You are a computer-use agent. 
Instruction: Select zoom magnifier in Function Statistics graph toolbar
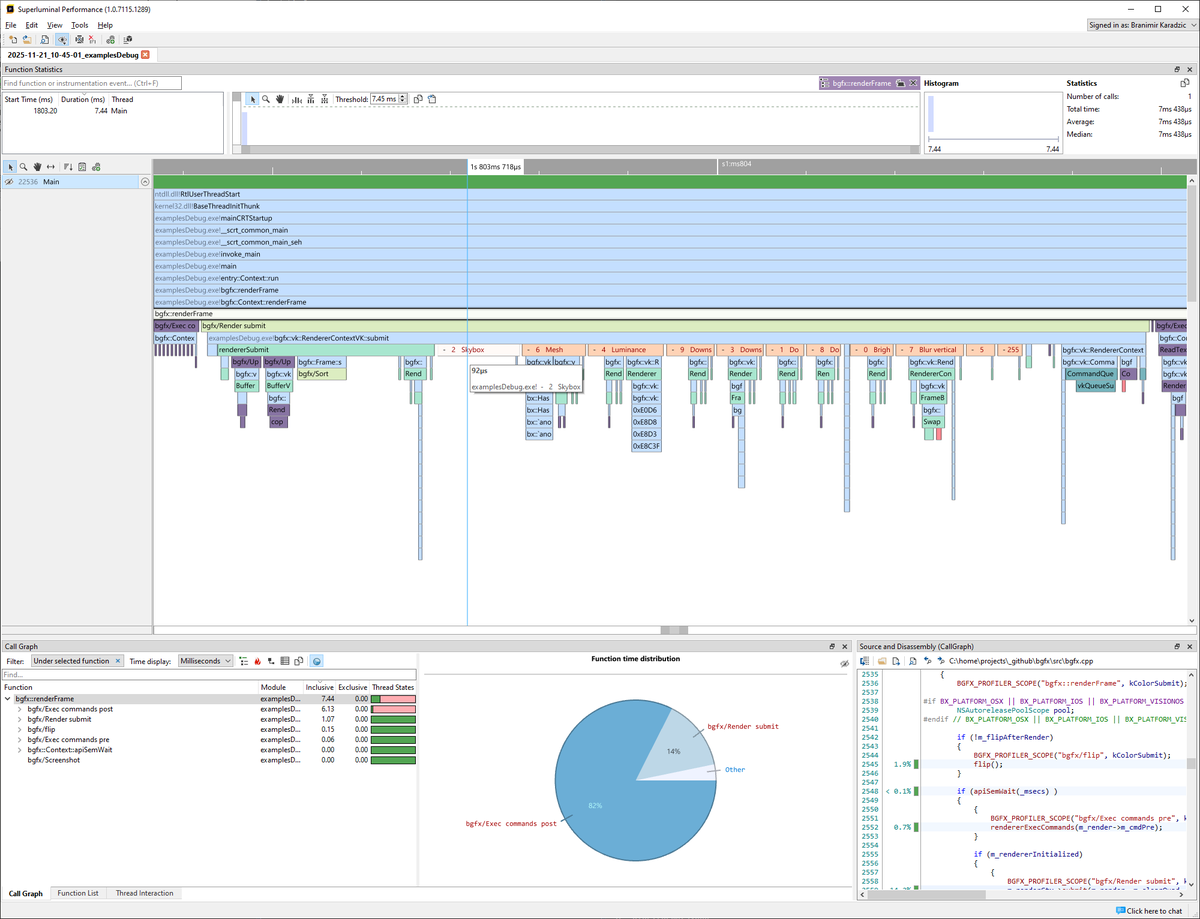[x=266, y=99]
